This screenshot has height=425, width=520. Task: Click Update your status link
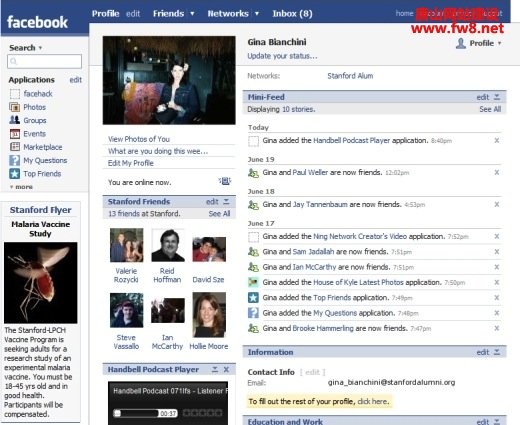tap(282, 56)
